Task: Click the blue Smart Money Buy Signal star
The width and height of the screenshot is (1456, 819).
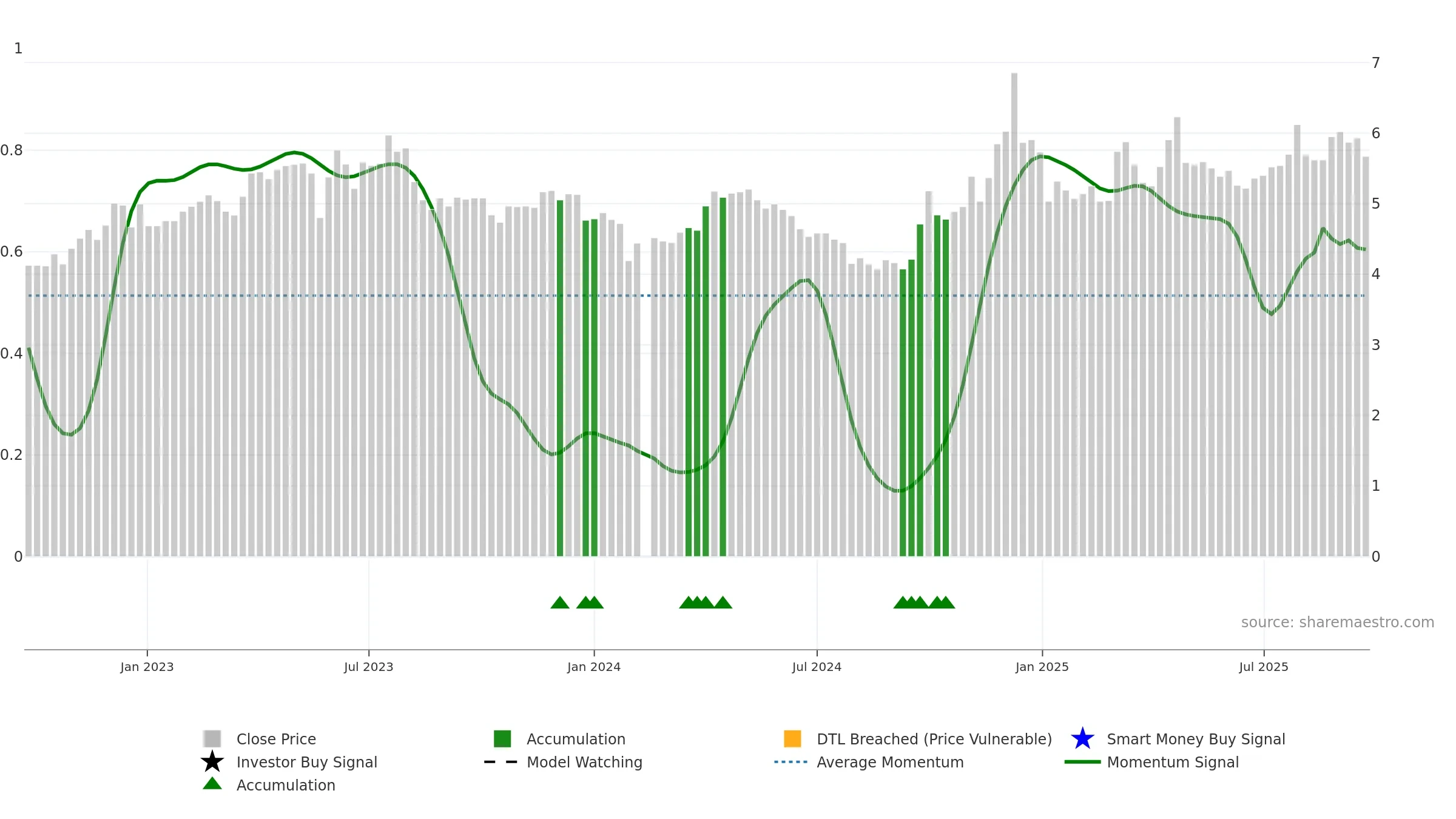Action: (x=1082, y=739)
